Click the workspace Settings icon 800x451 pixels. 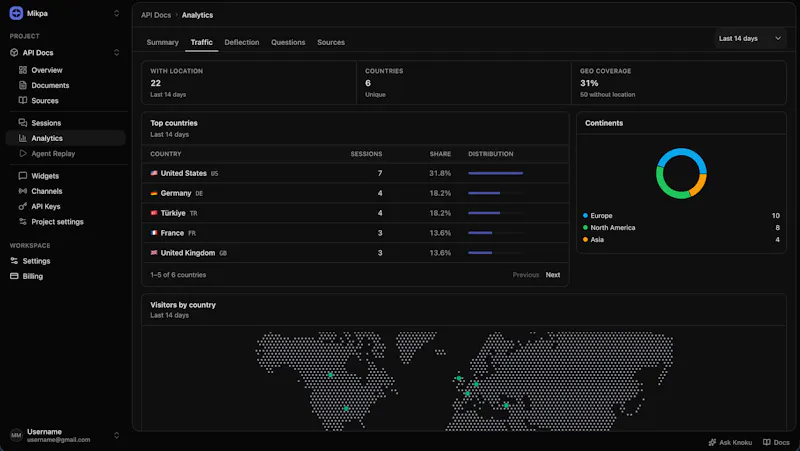click(x=14, y=261)
